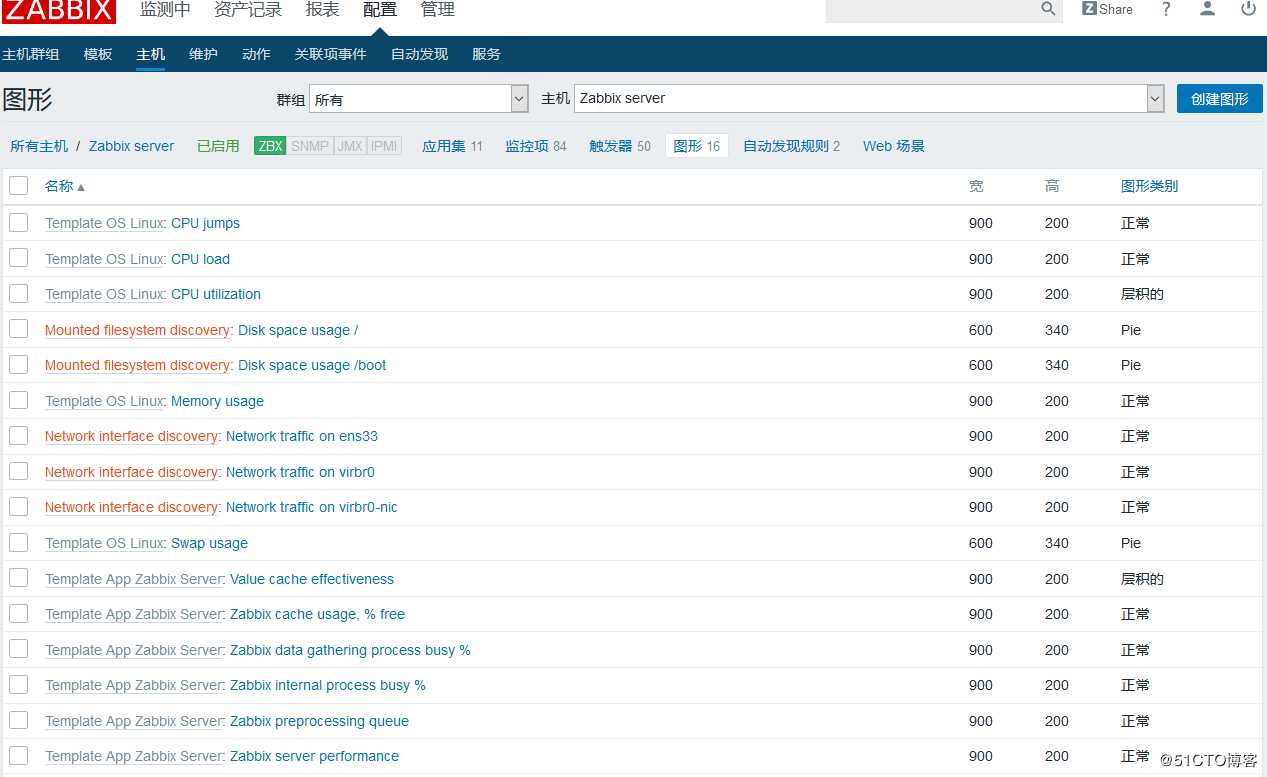This screenshot has width=1267, height=777.
Task: Check the Disk space usage /boot checkbox
Action: [19, 364]
